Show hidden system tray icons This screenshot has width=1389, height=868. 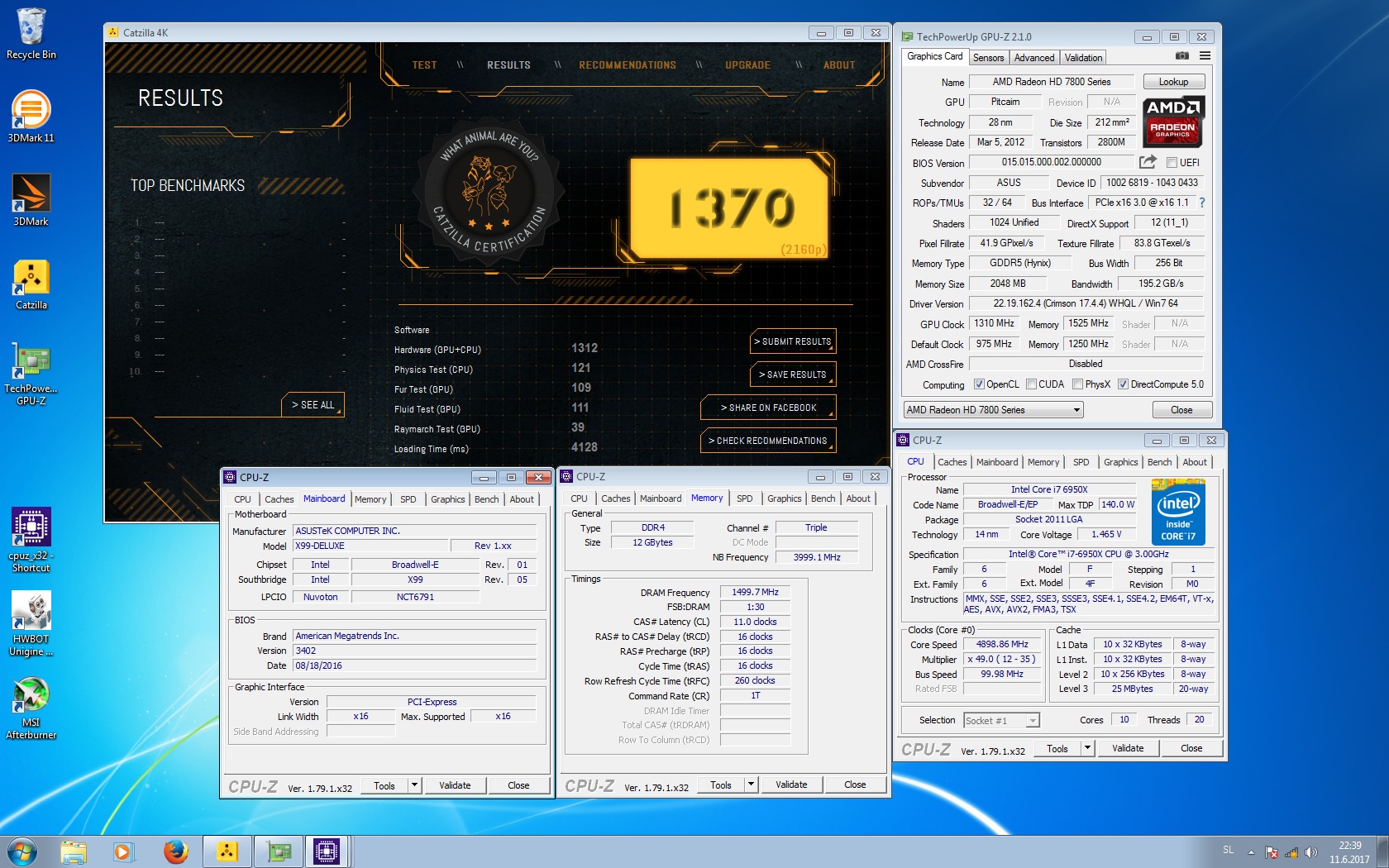tap(1251, 851)
